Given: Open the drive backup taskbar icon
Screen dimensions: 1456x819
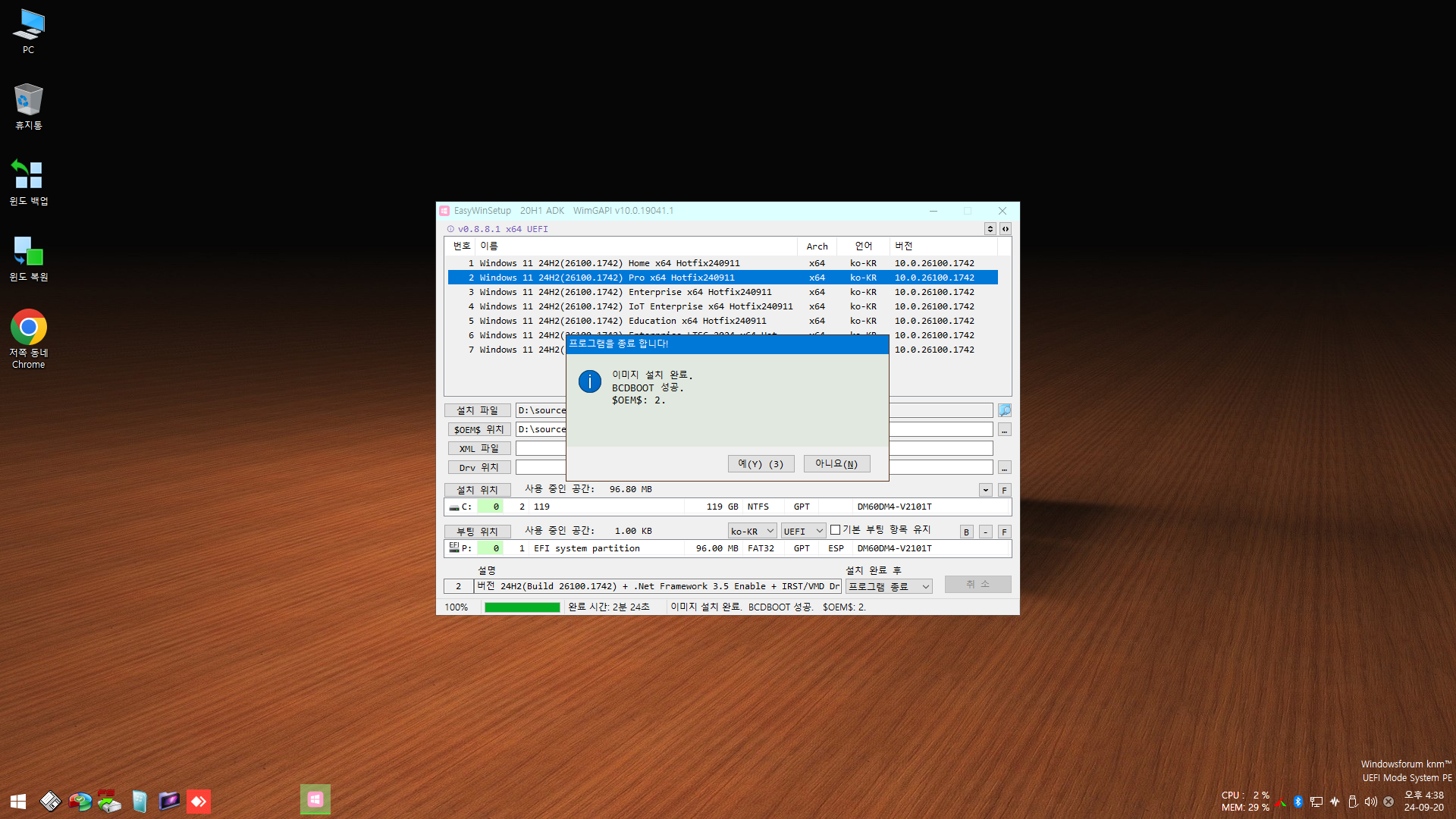Looking at the screenshot, I should click(109, 801).
